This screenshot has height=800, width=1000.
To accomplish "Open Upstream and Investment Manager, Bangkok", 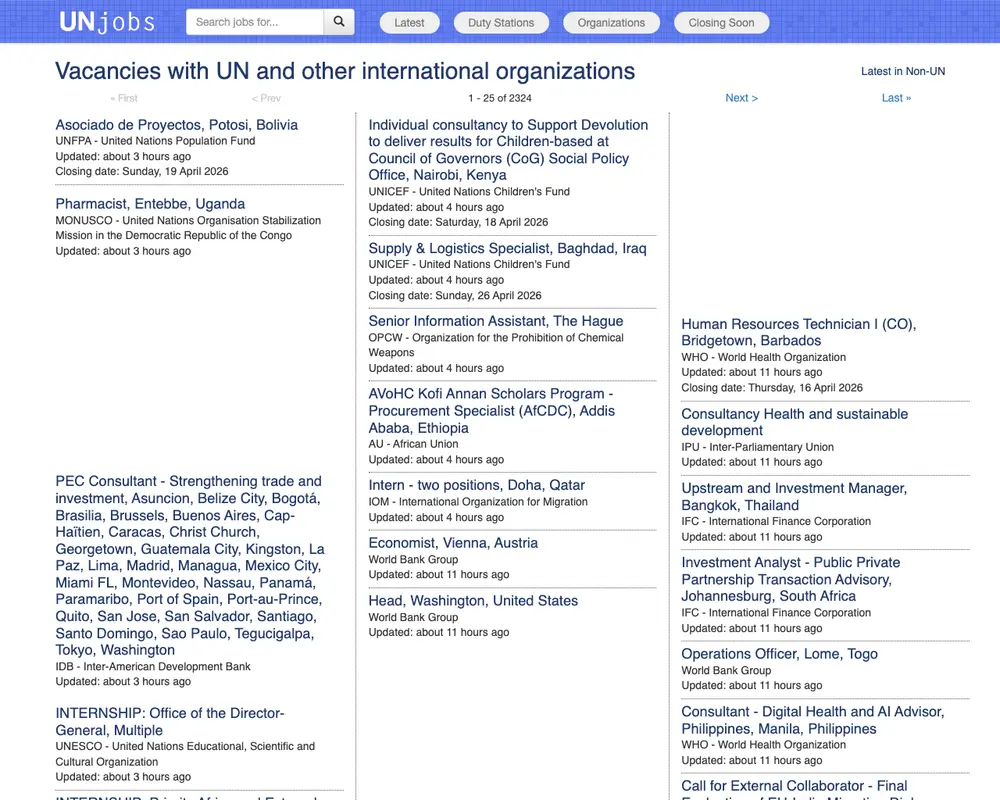I will click(x=794, y=497).
